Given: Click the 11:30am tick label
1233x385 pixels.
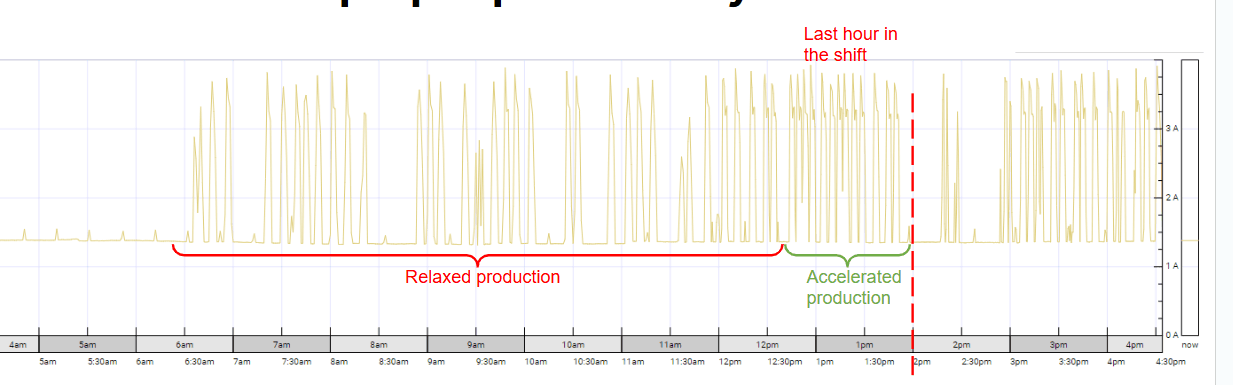Looking at the screenshot, I should [687, 361].
